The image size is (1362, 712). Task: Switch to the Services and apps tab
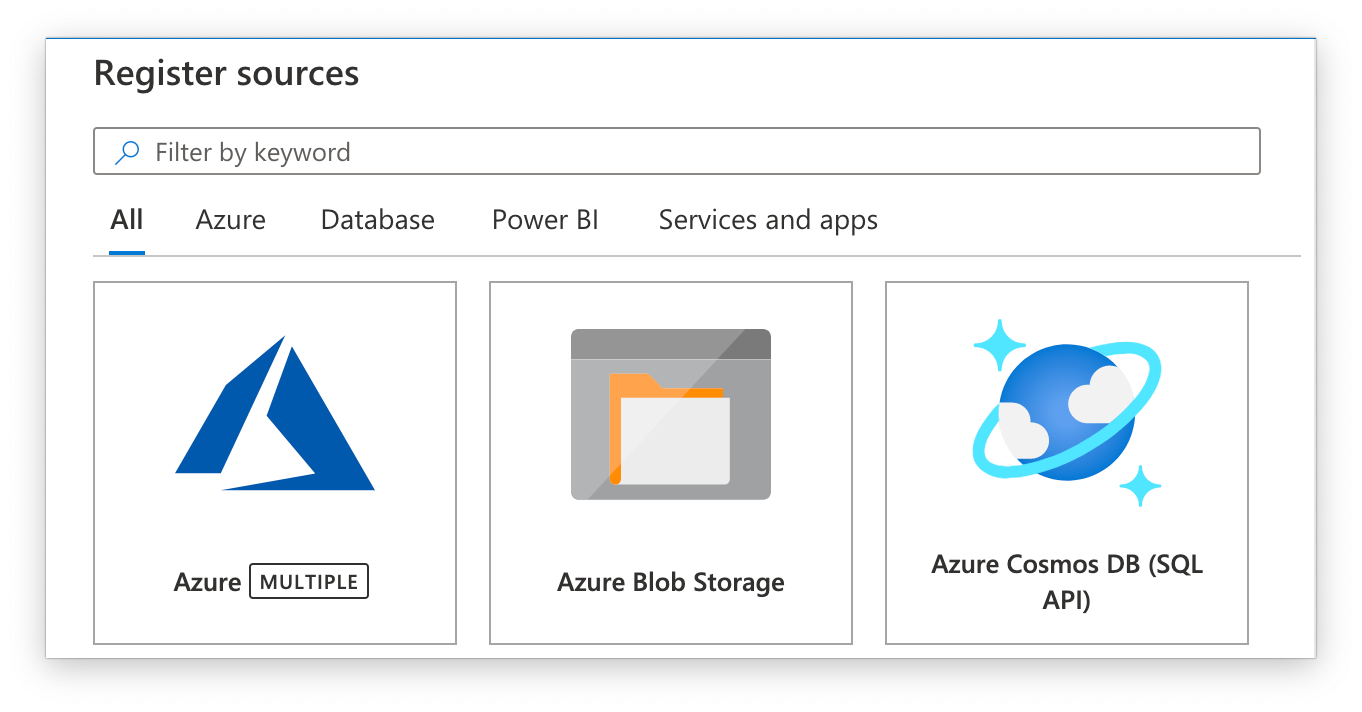pos(767,219)
